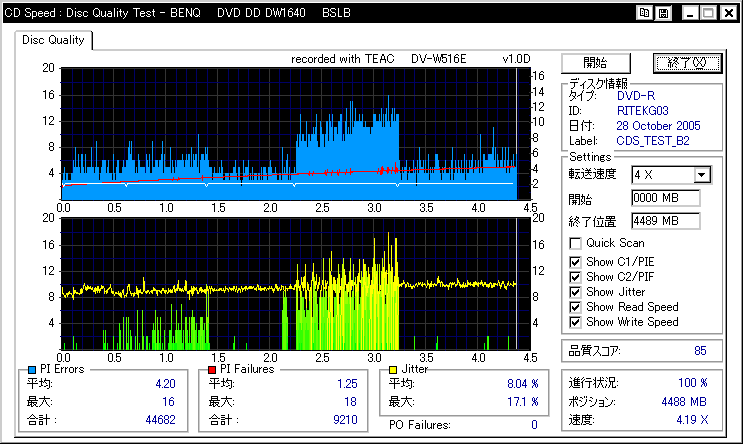Click the 0000 MB start position field
Image resolution: width=743 pixels, height=444 pixels.
coord(665,198)
